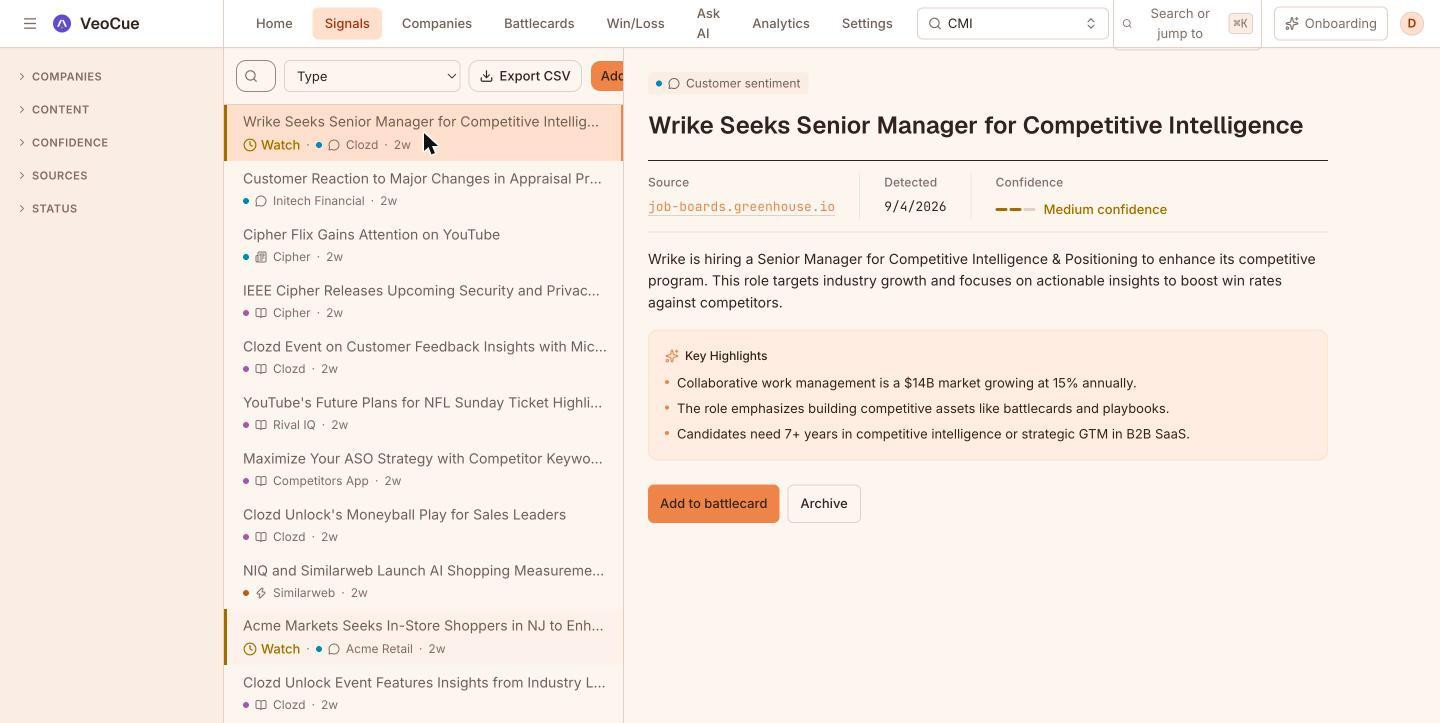Click Add to battlecard button

pos(714,504)
